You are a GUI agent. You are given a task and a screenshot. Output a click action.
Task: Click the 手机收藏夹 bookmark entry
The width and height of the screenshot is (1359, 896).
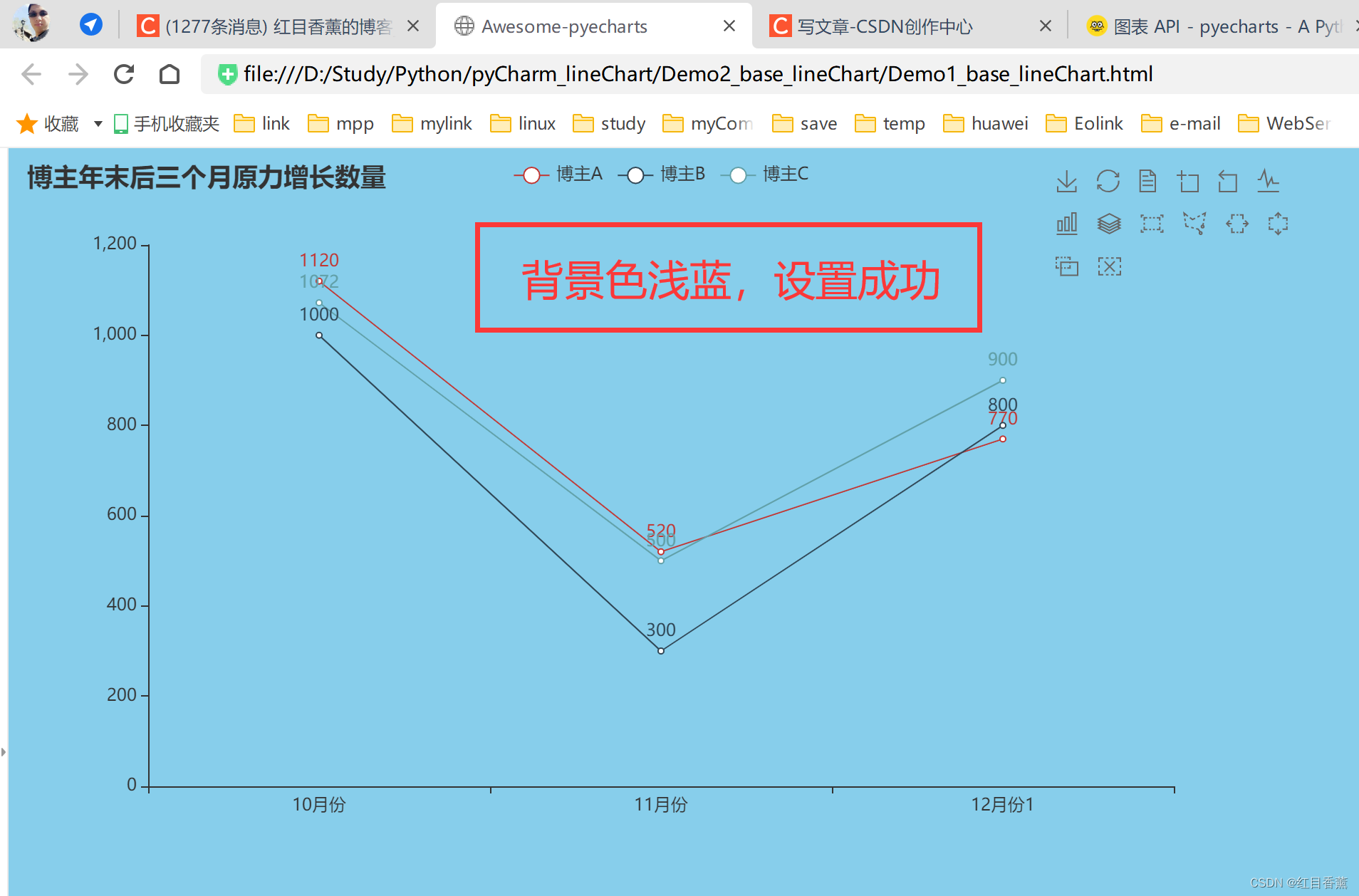coord(165,123)
